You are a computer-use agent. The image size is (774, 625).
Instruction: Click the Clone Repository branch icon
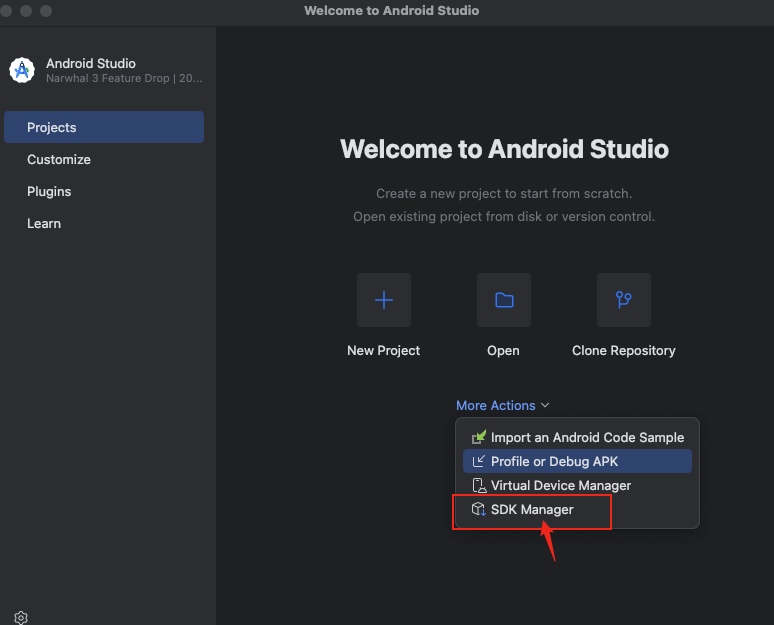pyautogui.click(x=623, y=300)
